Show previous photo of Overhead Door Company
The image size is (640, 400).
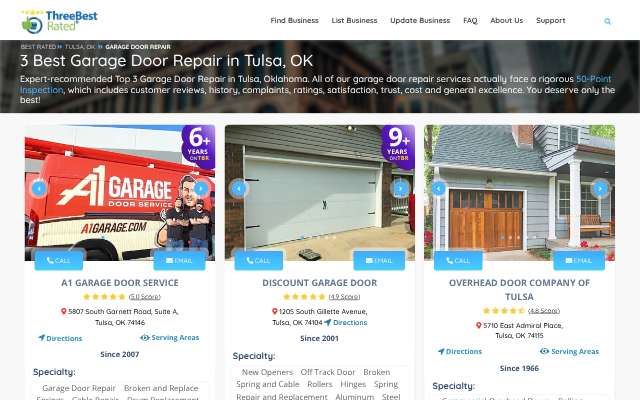pyautogui.click(x=438, y=189)
